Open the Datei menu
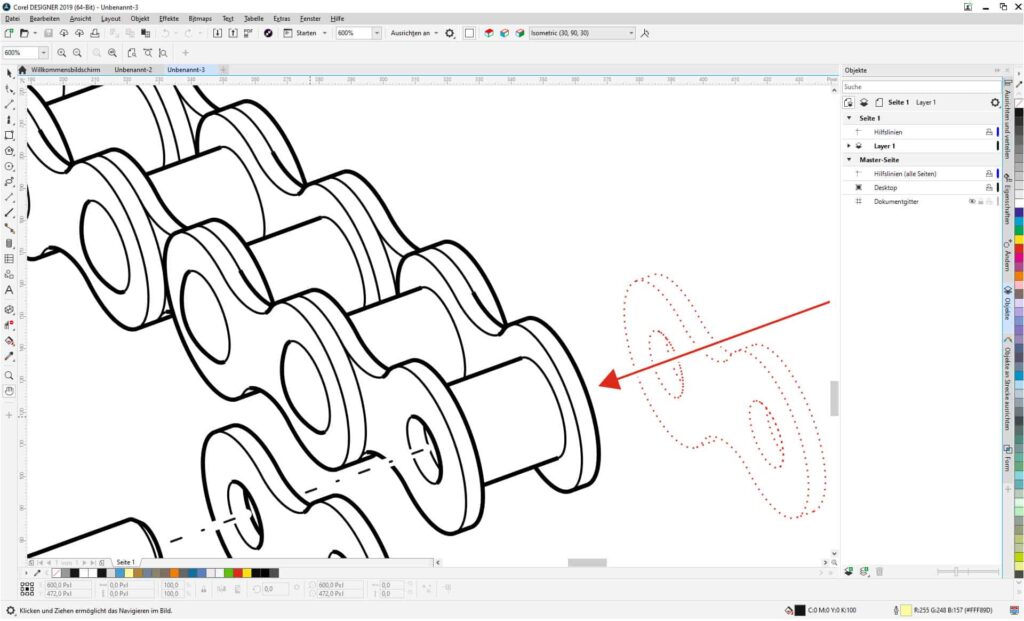The height and width of the screenshot is (621, 1024). (12, 19)
